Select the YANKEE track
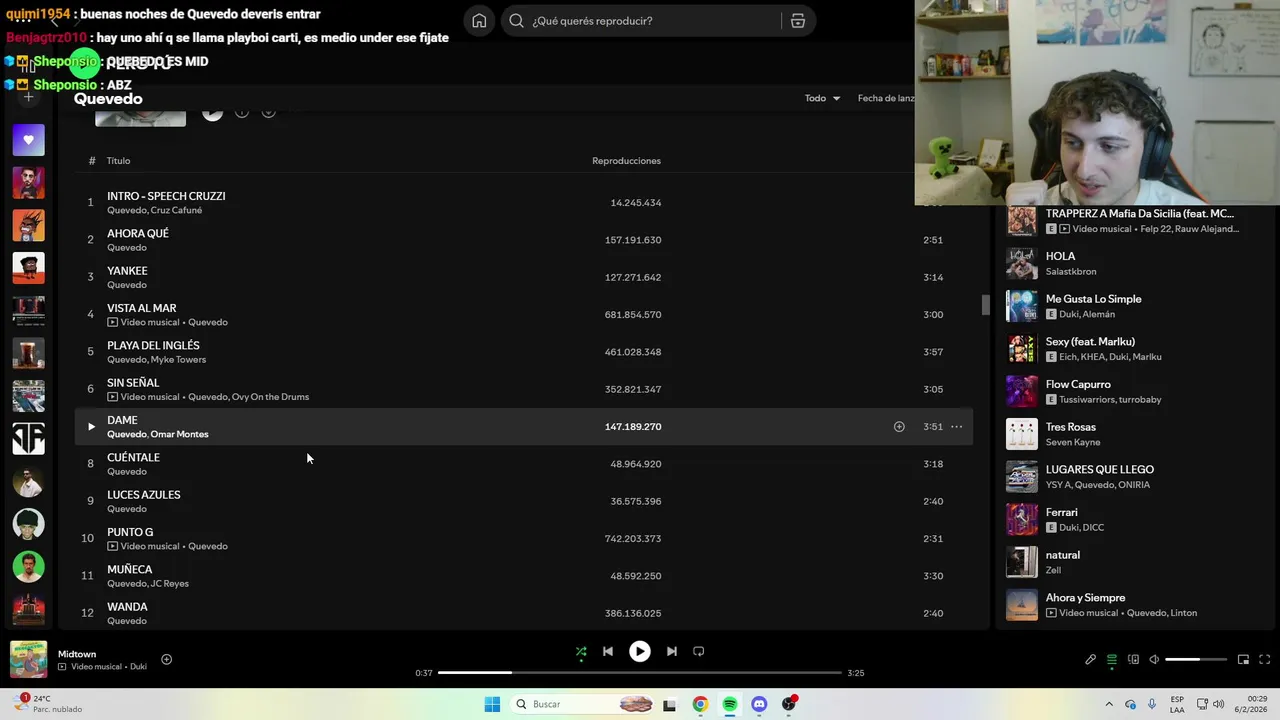 pos(525,277)
